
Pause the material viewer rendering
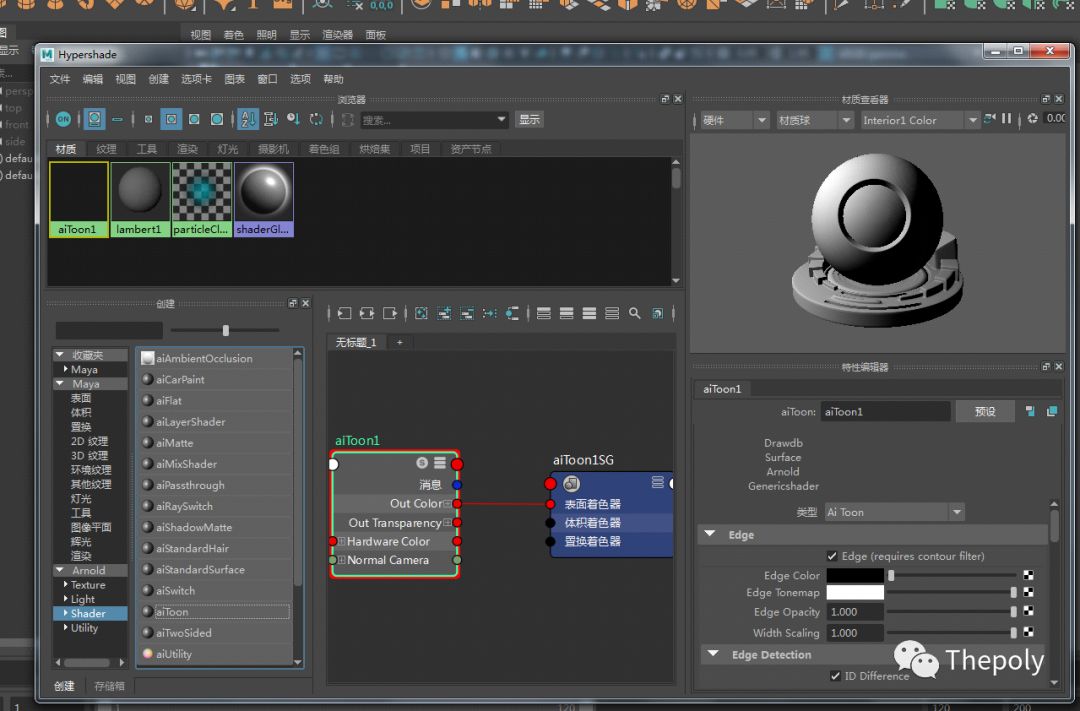click(1007, 119)
